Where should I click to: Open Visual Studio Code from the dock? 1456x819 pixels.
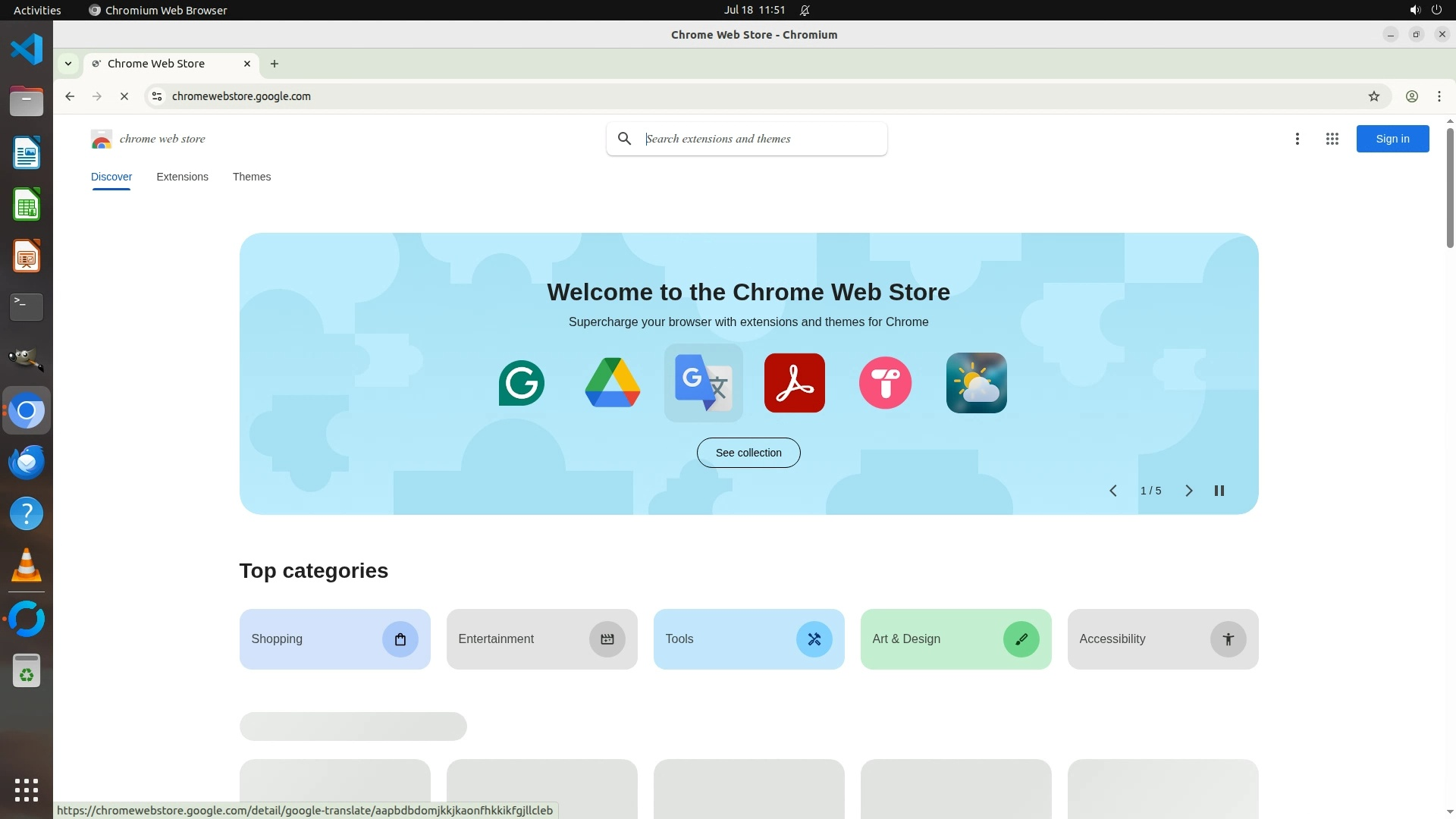coord(27,49)
